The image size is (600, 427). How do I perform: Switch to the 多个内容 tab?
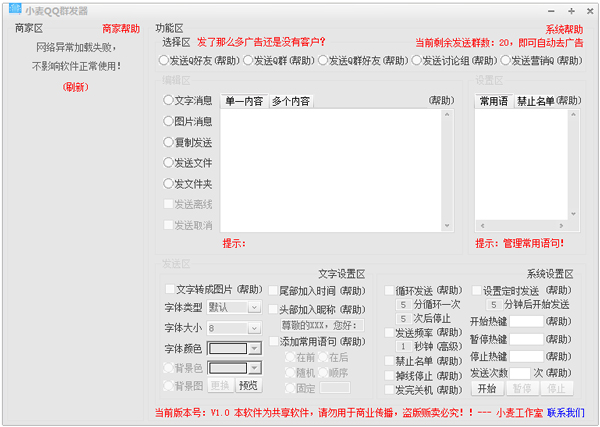coord(291,101)
